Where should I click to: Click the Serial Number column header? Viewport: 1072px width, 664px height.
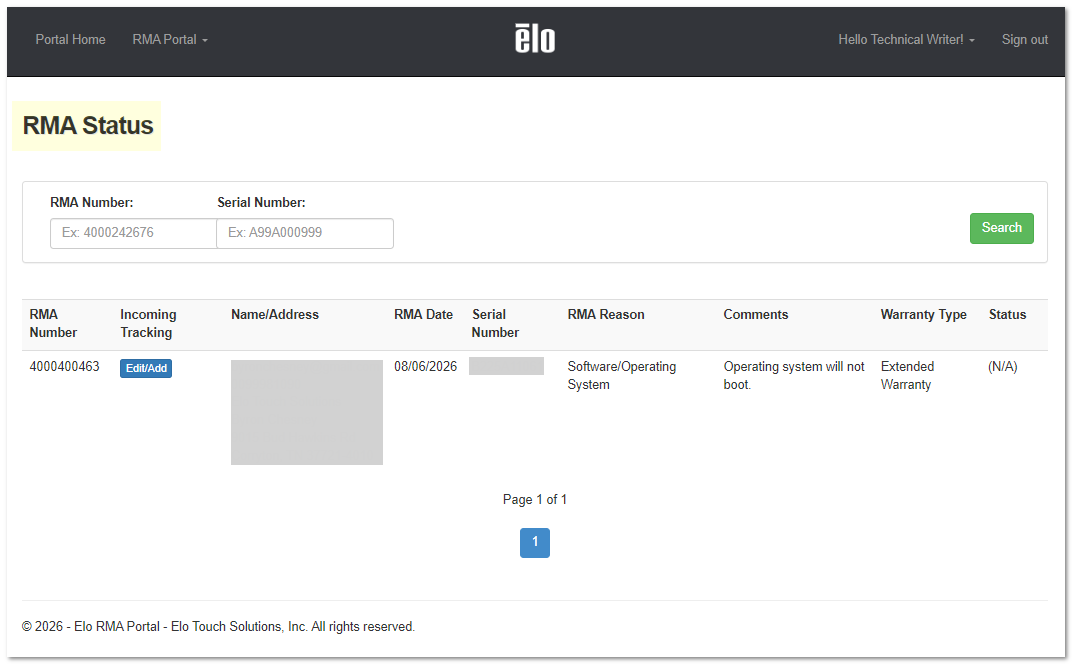coord(495,323)
